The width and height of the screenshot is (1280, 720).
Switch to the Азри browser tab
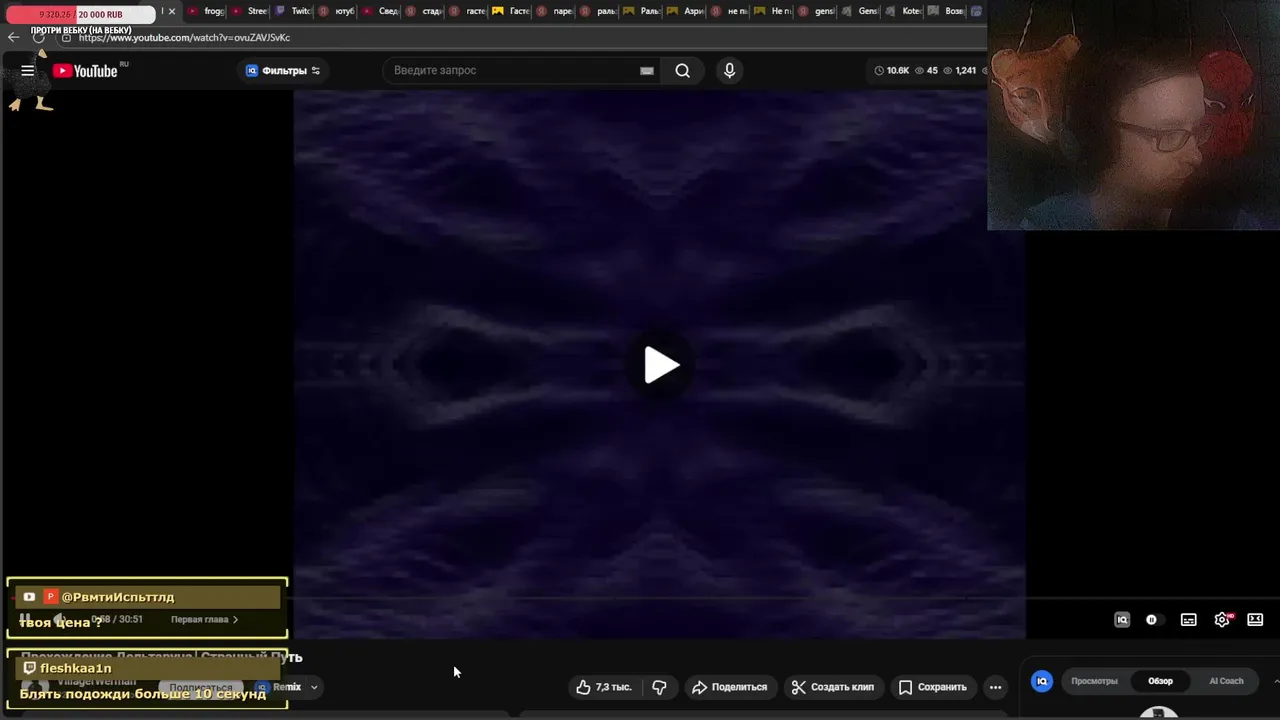coord(687,12)
